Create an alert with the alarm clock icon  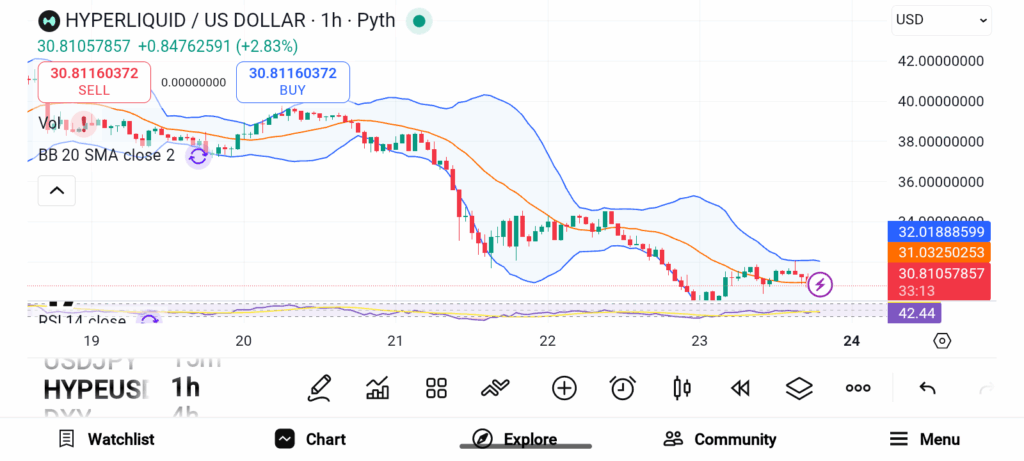click(622, 388)
